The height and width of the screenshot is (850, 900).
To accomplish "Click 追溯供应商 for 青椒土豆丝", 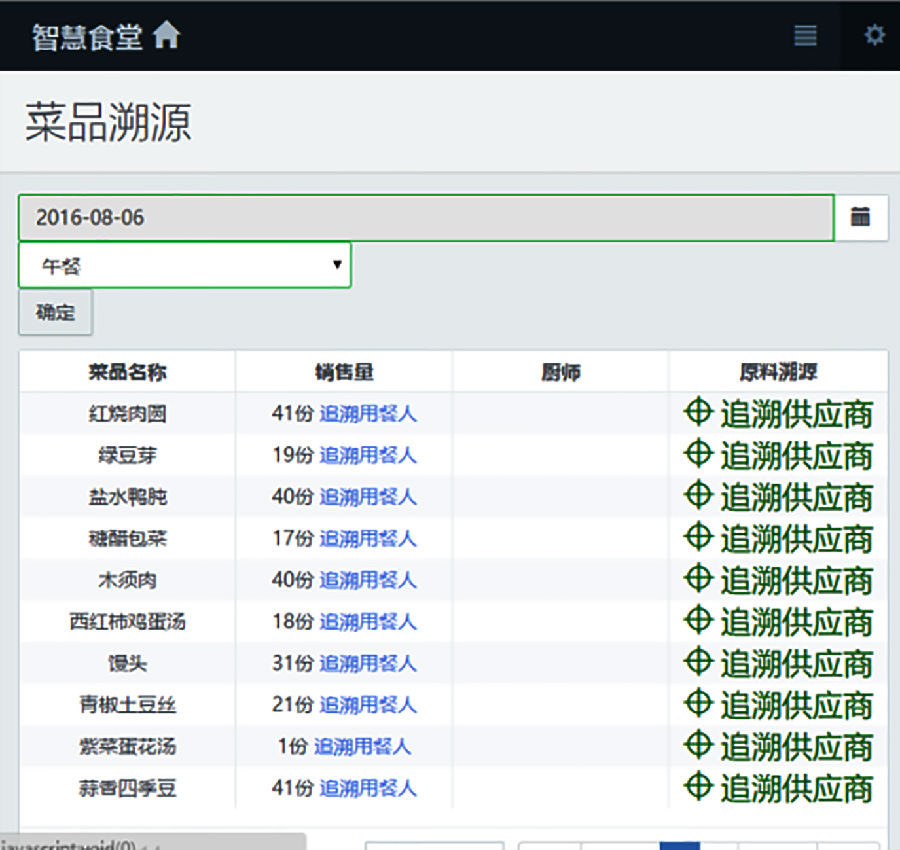I will click(796, 705).
